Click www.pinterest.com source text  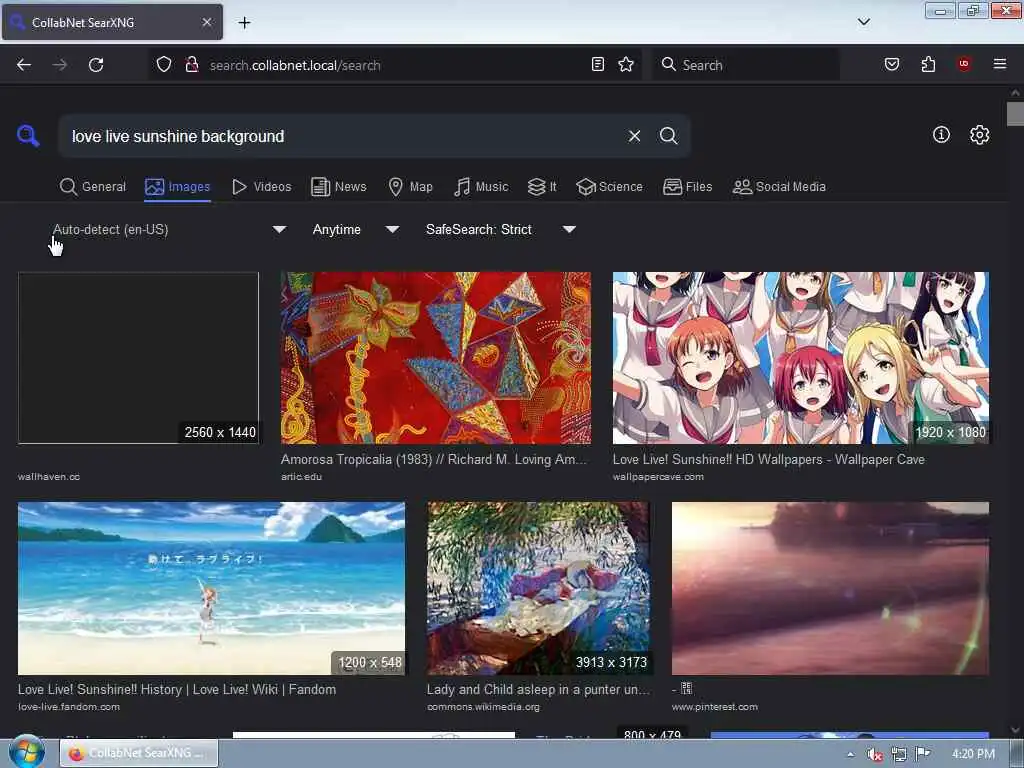715,707
